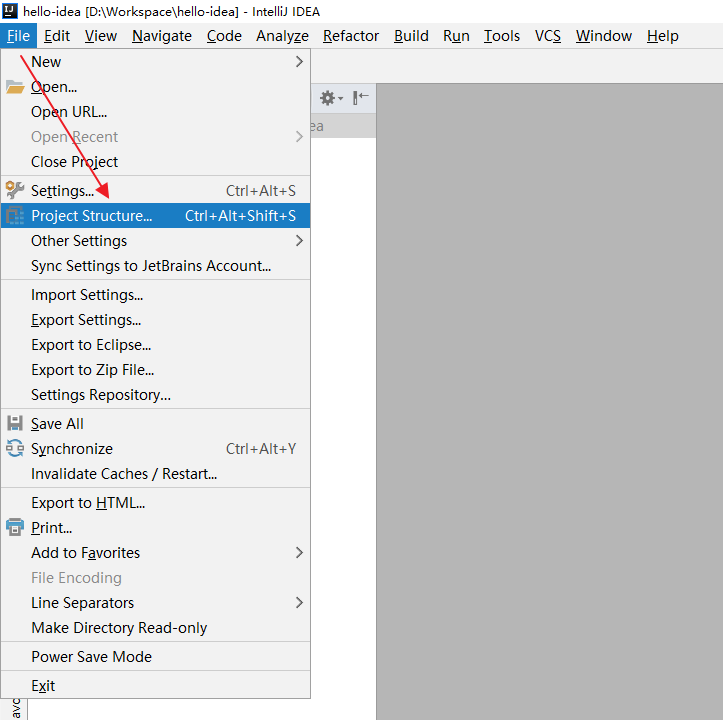Viewport: 723px width, 720px height.
Task: Open the Build menu
Action: (411, 36)
